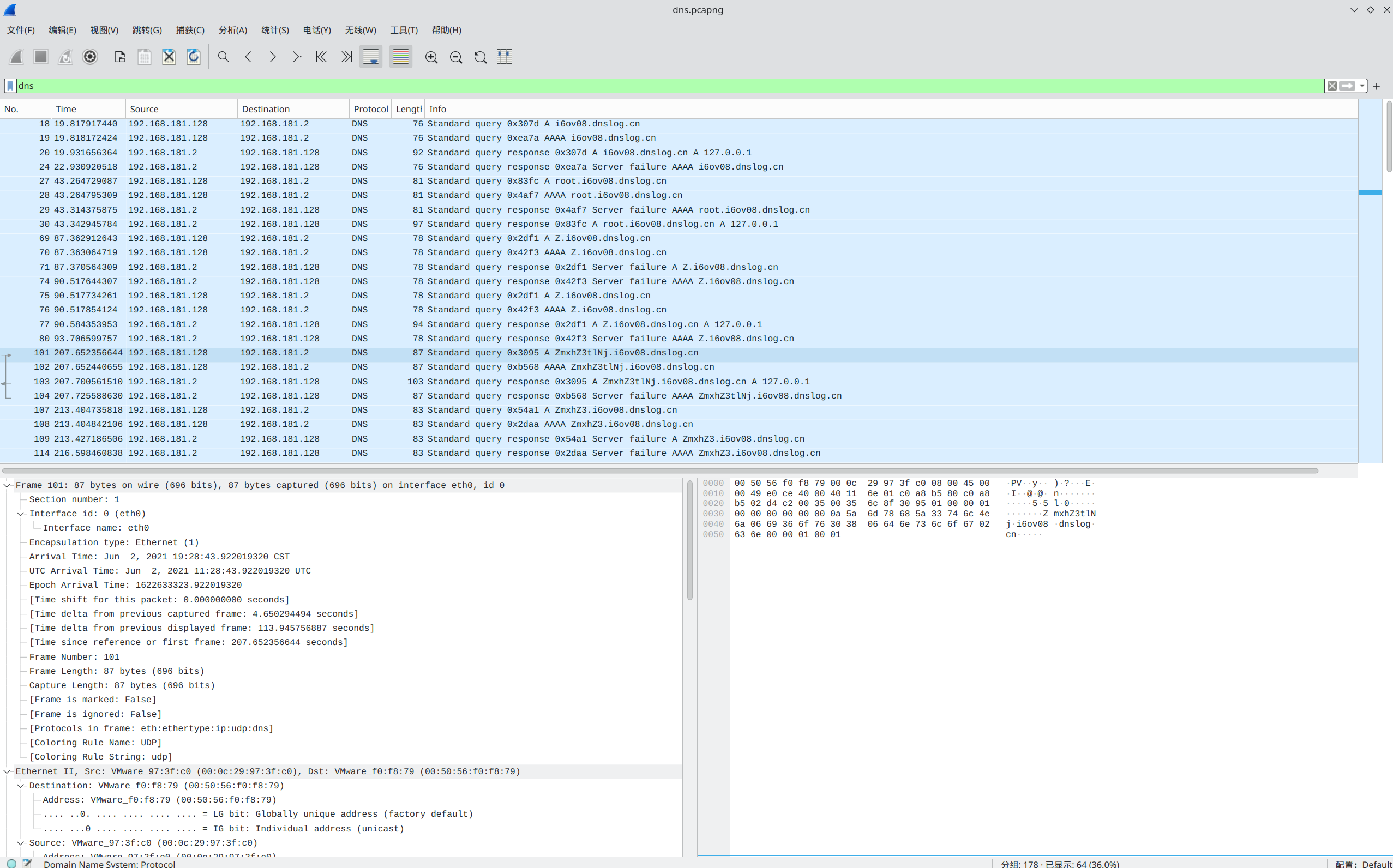Jump to the last packet
1393x868 pixels.
346,57
